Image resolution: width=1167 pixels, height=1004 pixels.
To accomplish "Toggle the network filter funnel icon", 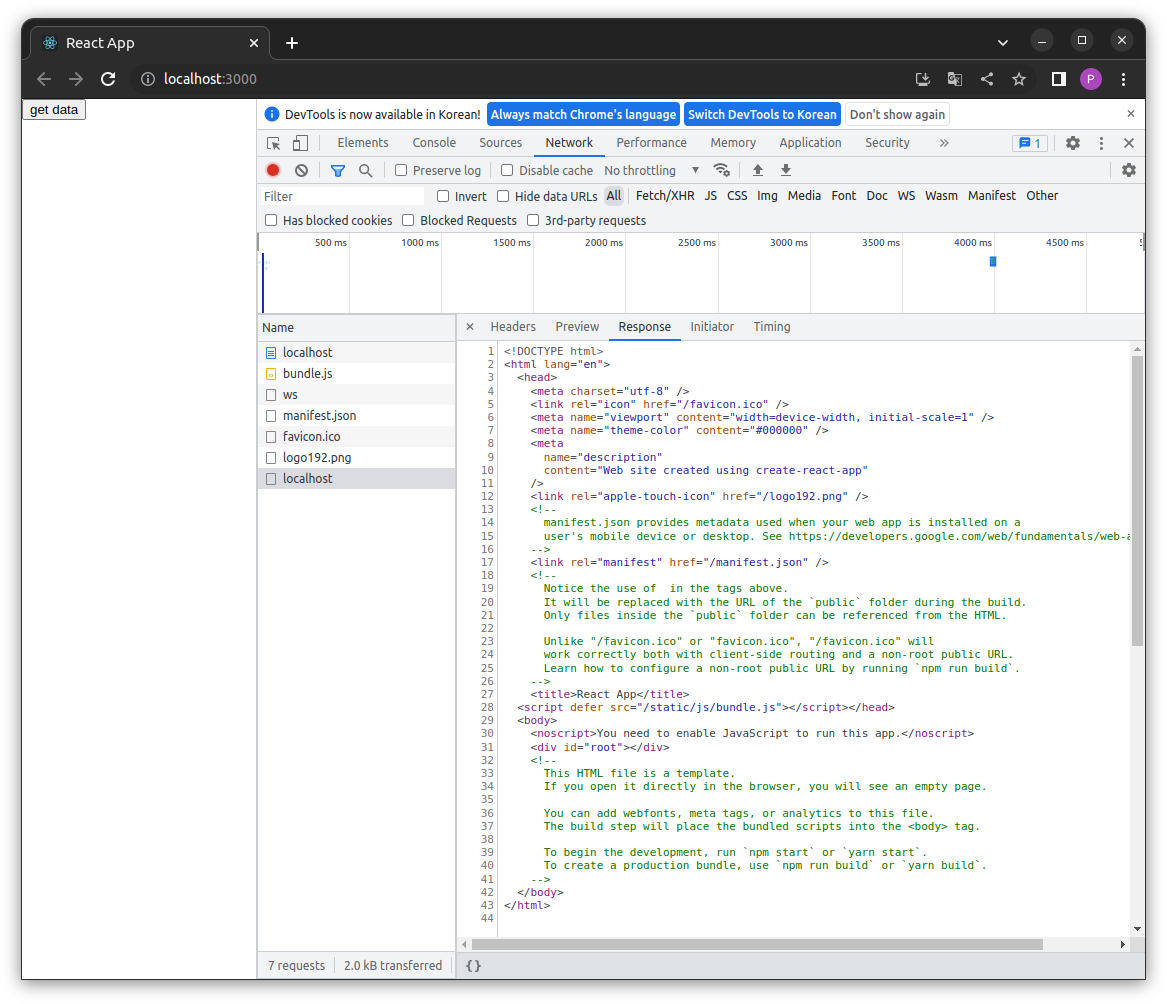I will (338, 170).
